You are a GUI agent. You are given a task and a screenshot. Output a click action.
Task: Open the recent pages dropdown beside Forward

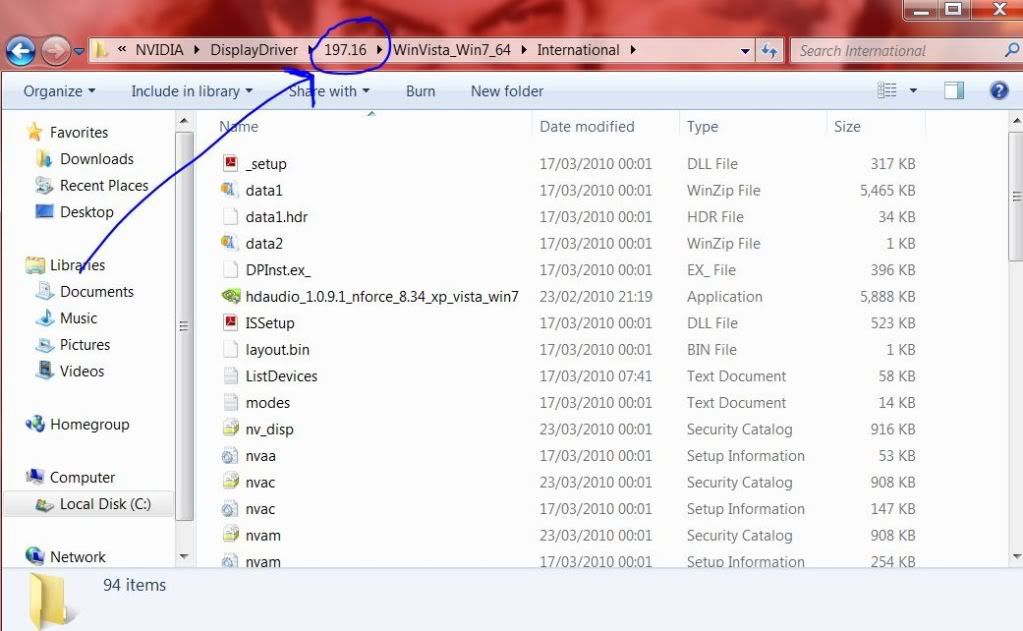click(79, 51)
